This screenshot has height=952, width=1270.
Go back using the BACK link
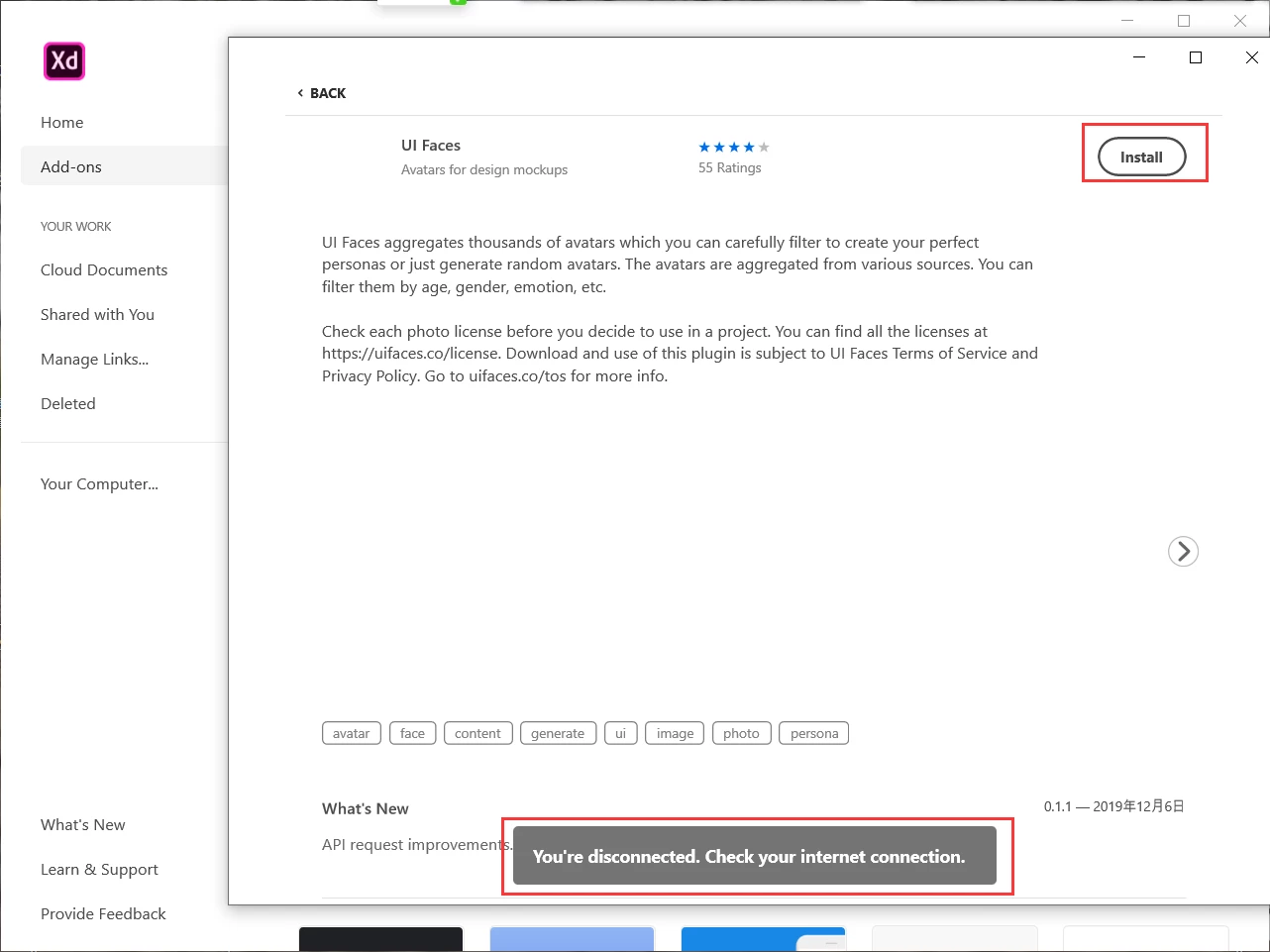point(322,93)
